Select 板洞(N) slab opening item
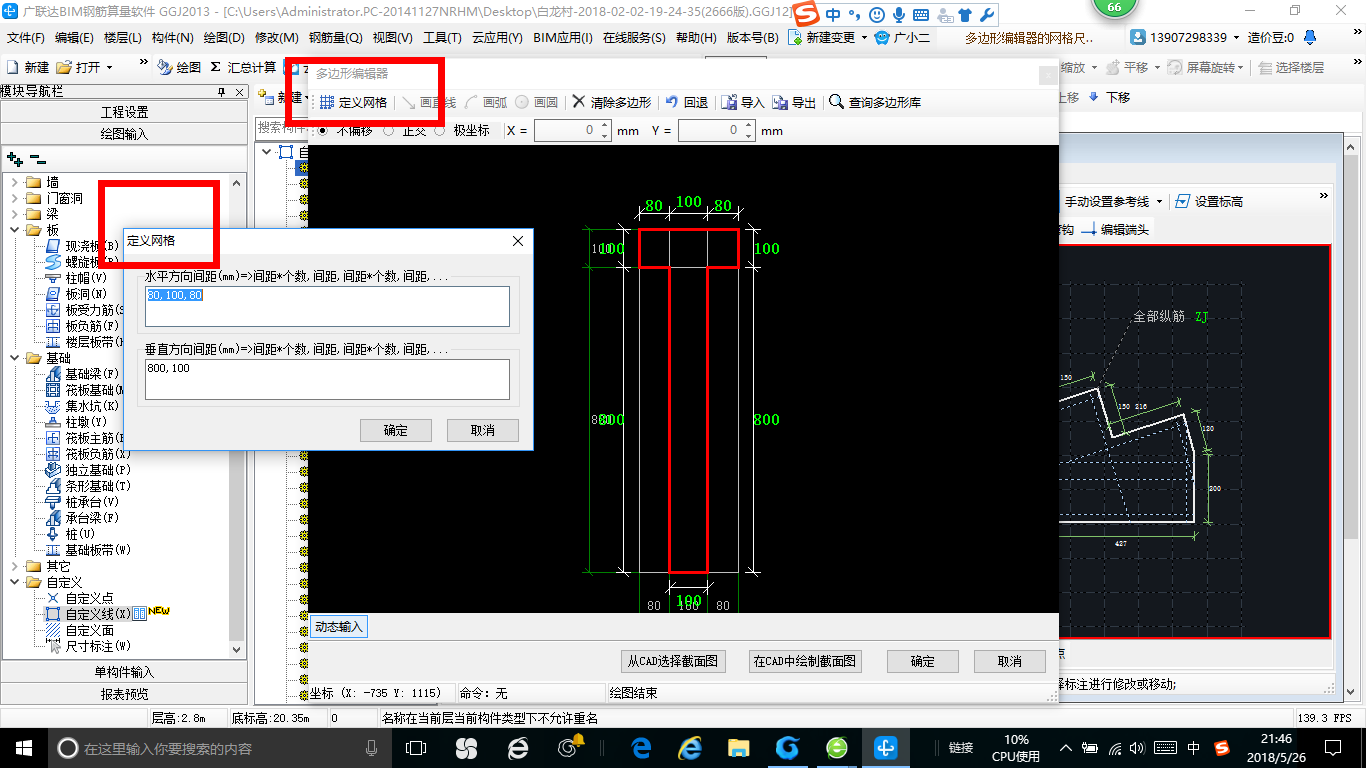Screen dimensions: 1366x768 point(77,294)
